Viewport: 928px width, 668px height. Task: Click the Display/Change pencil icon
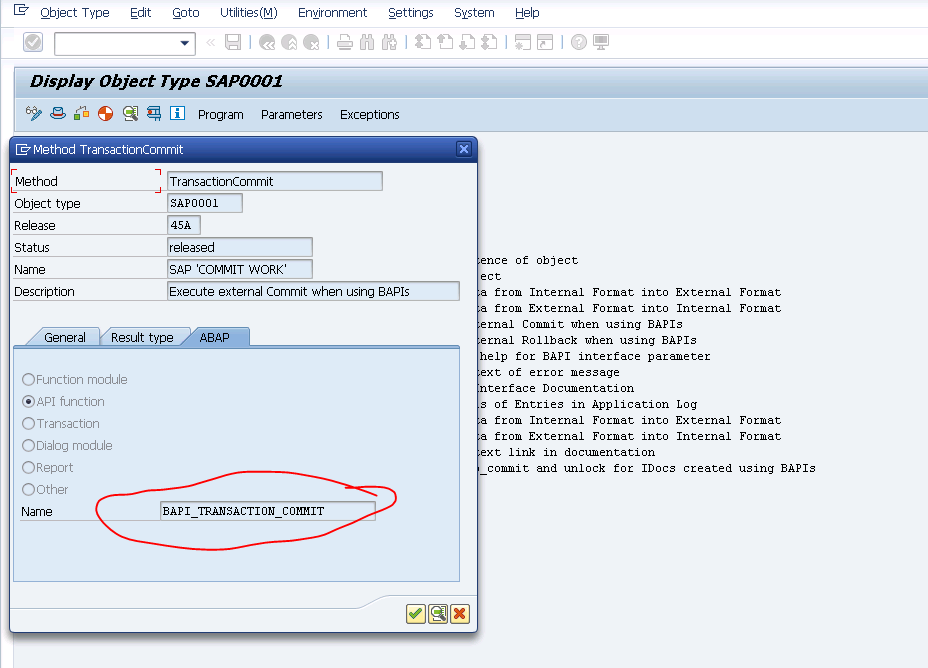pyautogui.click(x=34, y=112)
